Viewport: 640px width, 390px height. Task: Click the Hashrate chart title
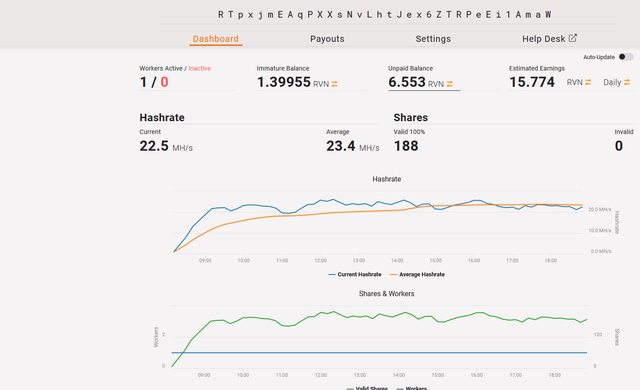click(x=387, y=179)
